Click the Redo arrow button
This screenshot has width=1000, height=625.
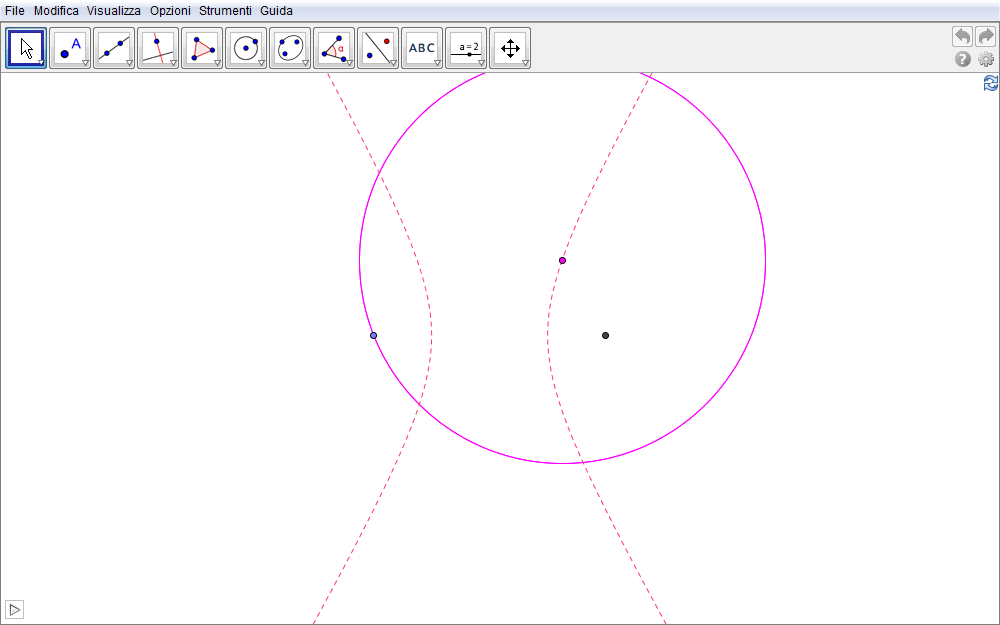[986, 37]
